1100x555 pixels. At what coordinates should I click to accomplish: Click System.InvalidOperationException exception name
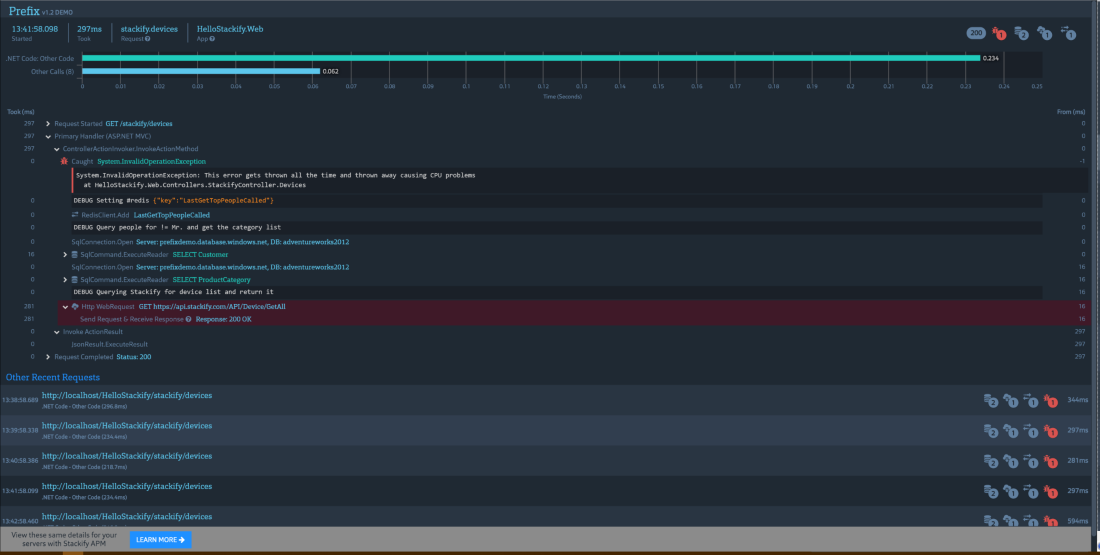[x=152, y=161]
